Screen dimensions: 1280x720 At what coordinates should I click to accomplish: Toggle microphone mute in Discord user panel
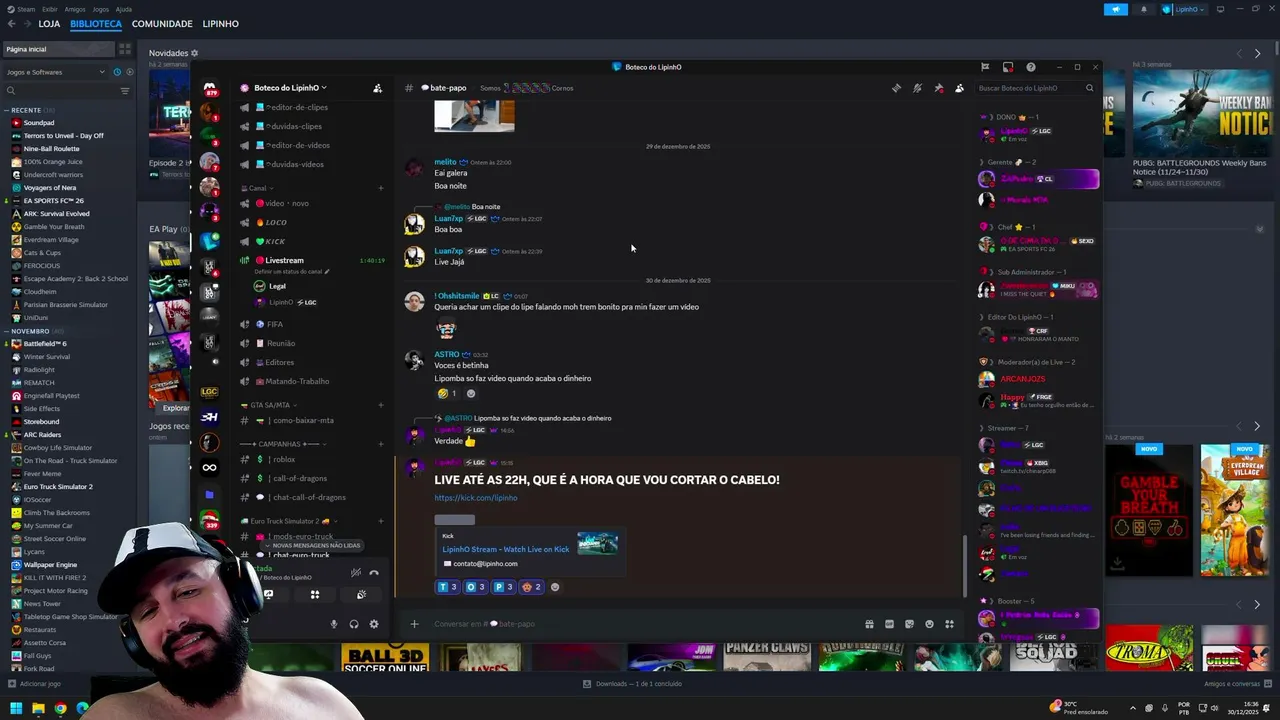(334, 624)
